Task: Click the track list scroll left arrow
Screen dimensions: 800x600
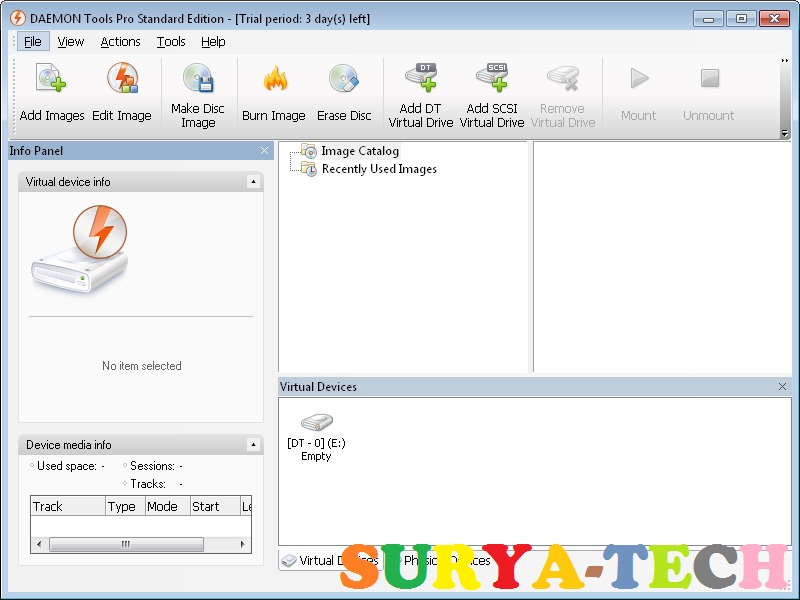Action: click(x=39, y=544)
